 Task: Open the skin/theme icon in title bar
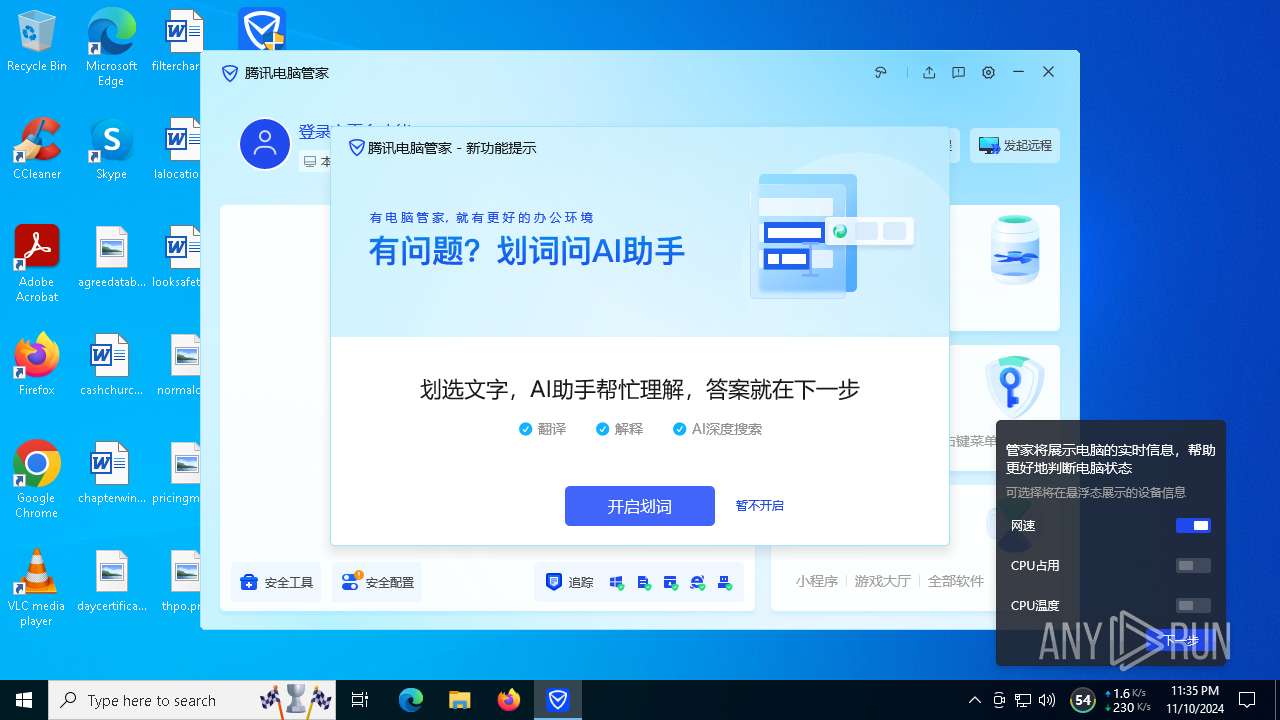tap(881, 72)
